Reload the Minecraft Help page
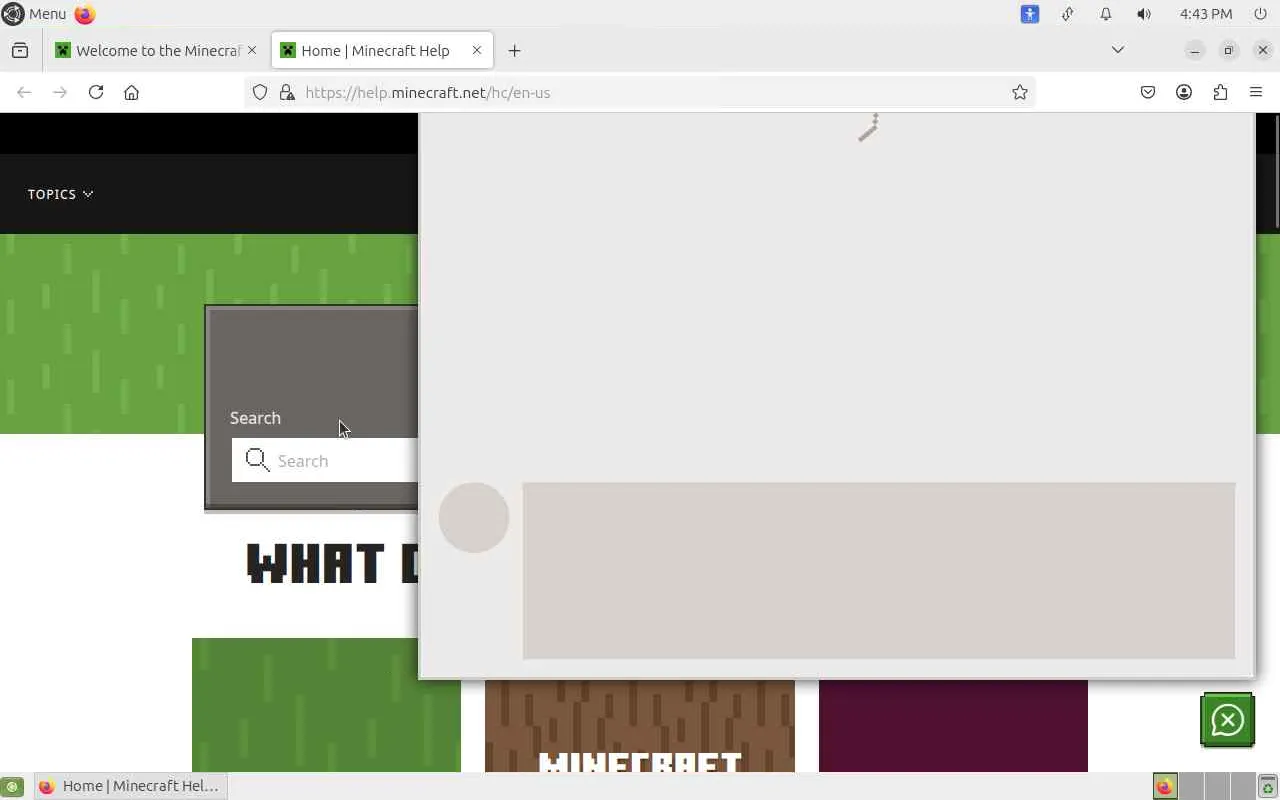Screen dimensions: 1280x800 pos(96,92)
